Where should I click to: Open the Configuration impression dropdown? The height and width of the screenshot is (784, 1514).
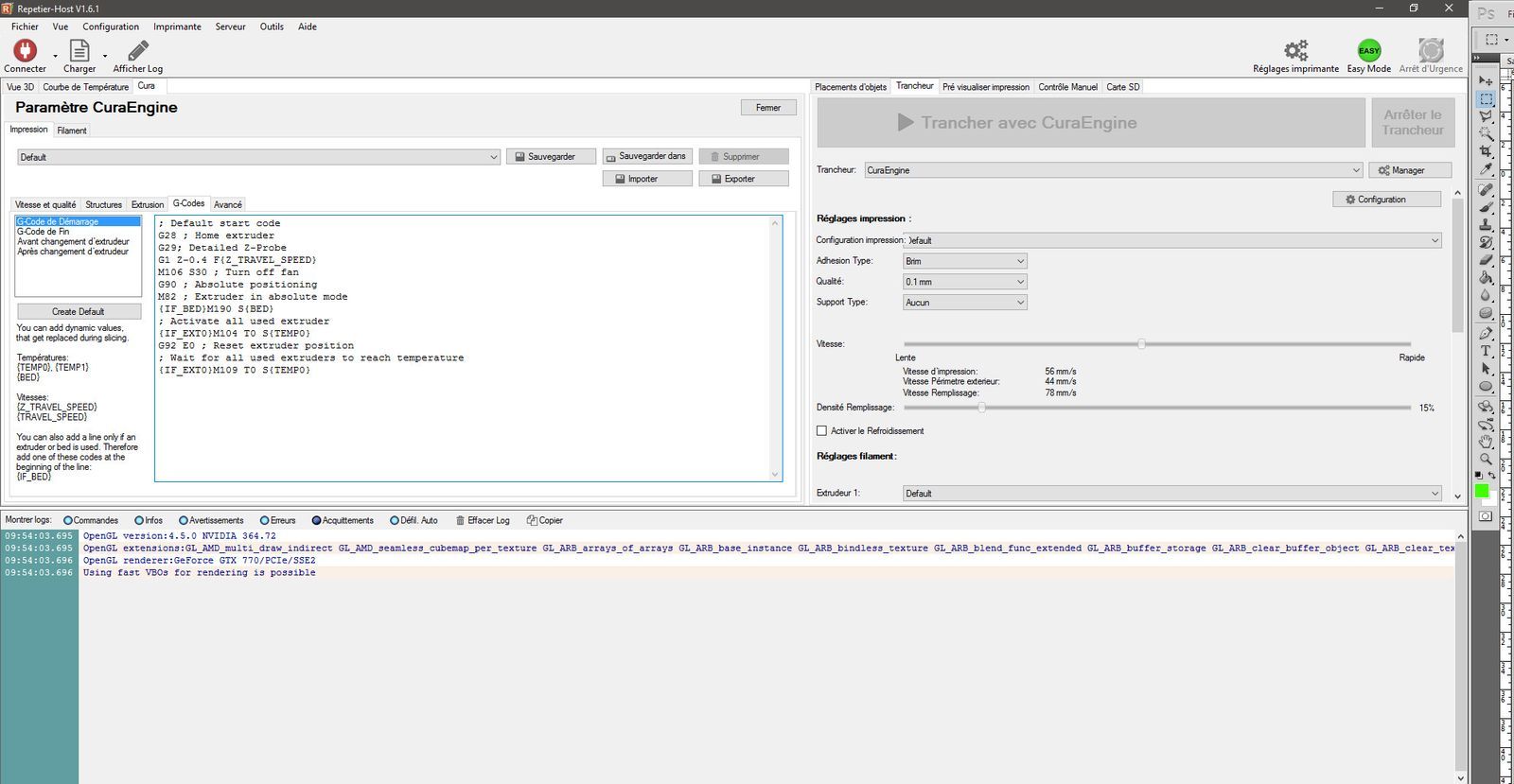pyautogui.click(x=1172, y=240)
